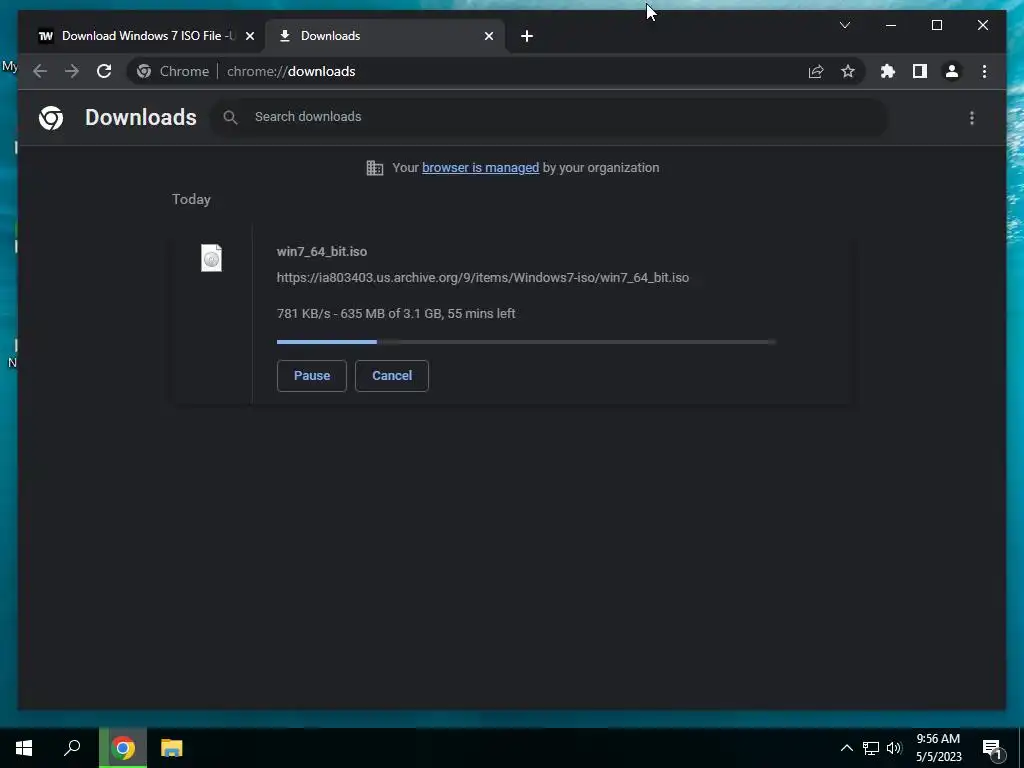The height and width of the screenshot is (768, 1024).
Task: Click the magnifier icon in search downloads
Action: tap(230, 117)
